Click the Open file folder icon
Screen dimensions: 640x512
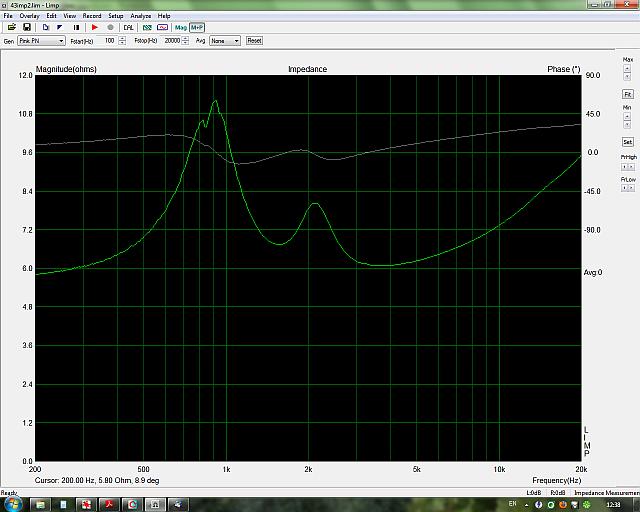(x=12, y=27)
